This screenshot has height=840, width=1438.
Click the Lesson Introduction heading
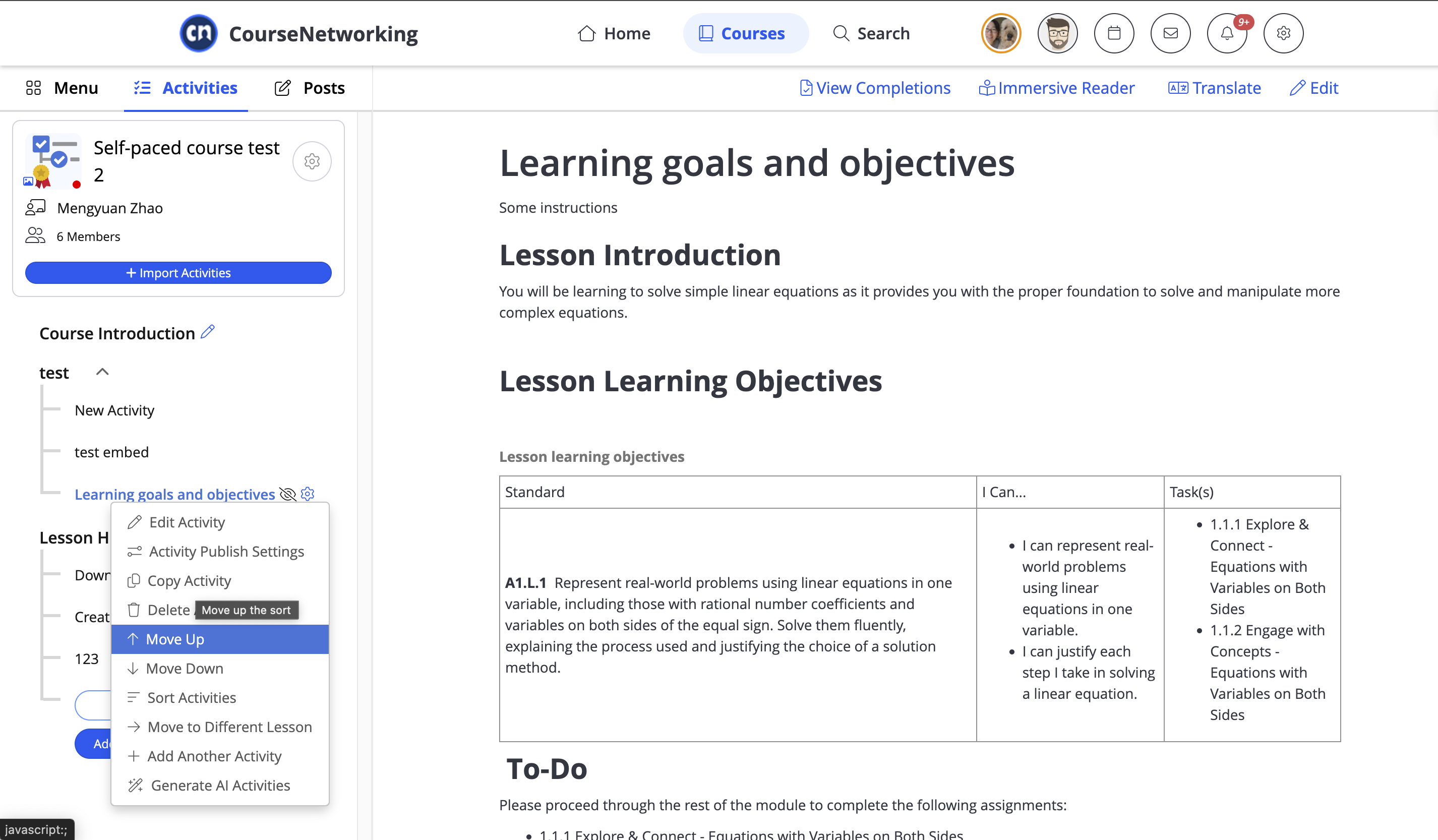coord(640,255)
